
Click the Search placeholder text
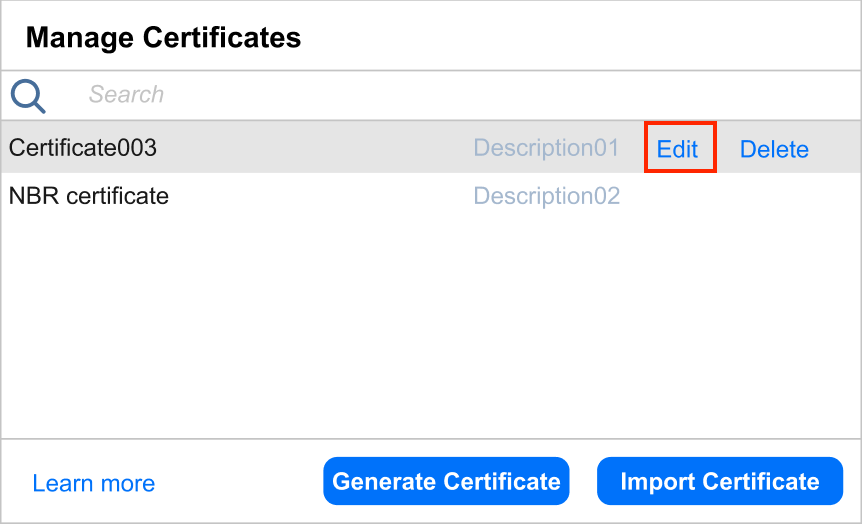tap(126, 95)
